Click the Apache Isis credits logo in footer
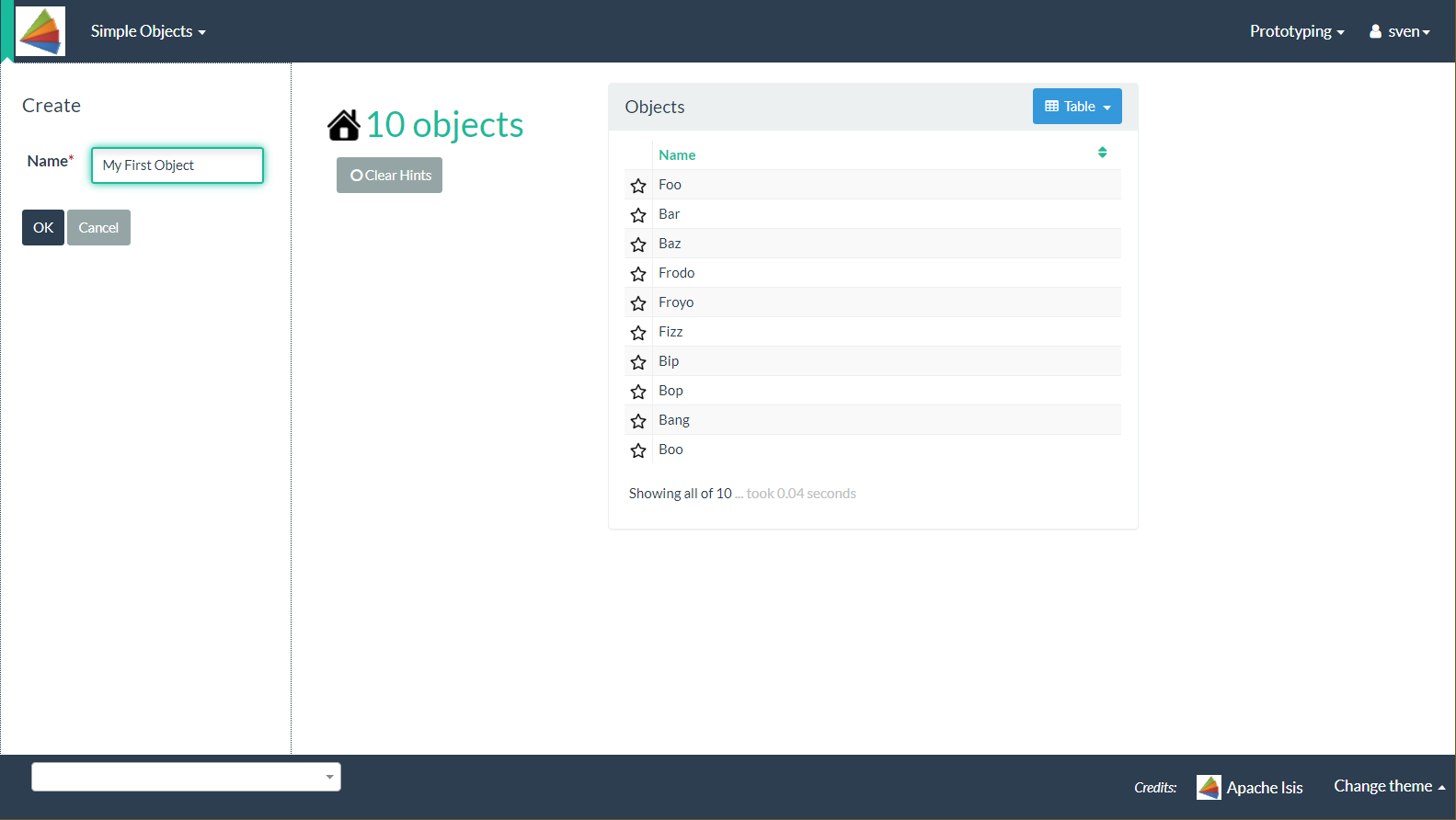The image size is (1456, 820). click(x=1209, y=787)
